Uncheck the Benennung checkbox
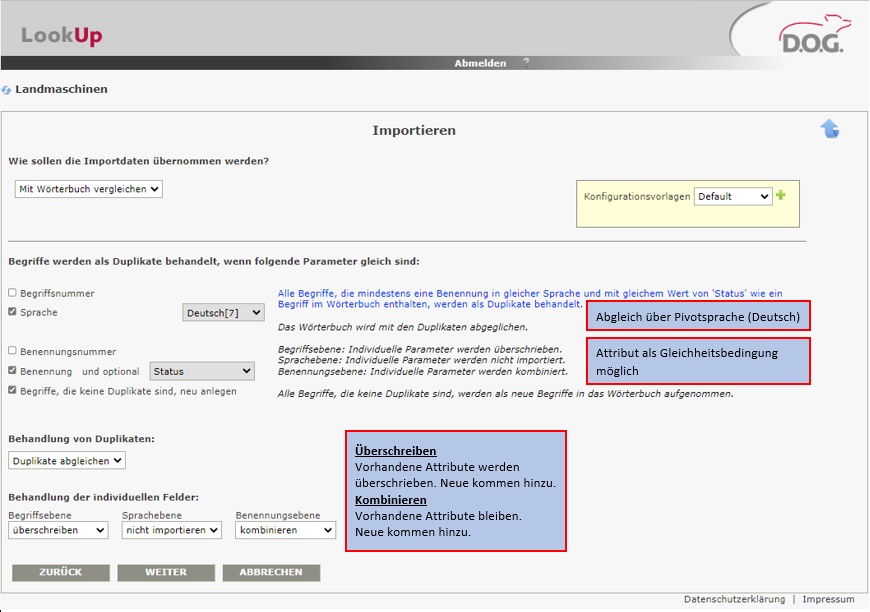This screenshot has height=612, width=870. click(x=12, y=371)
